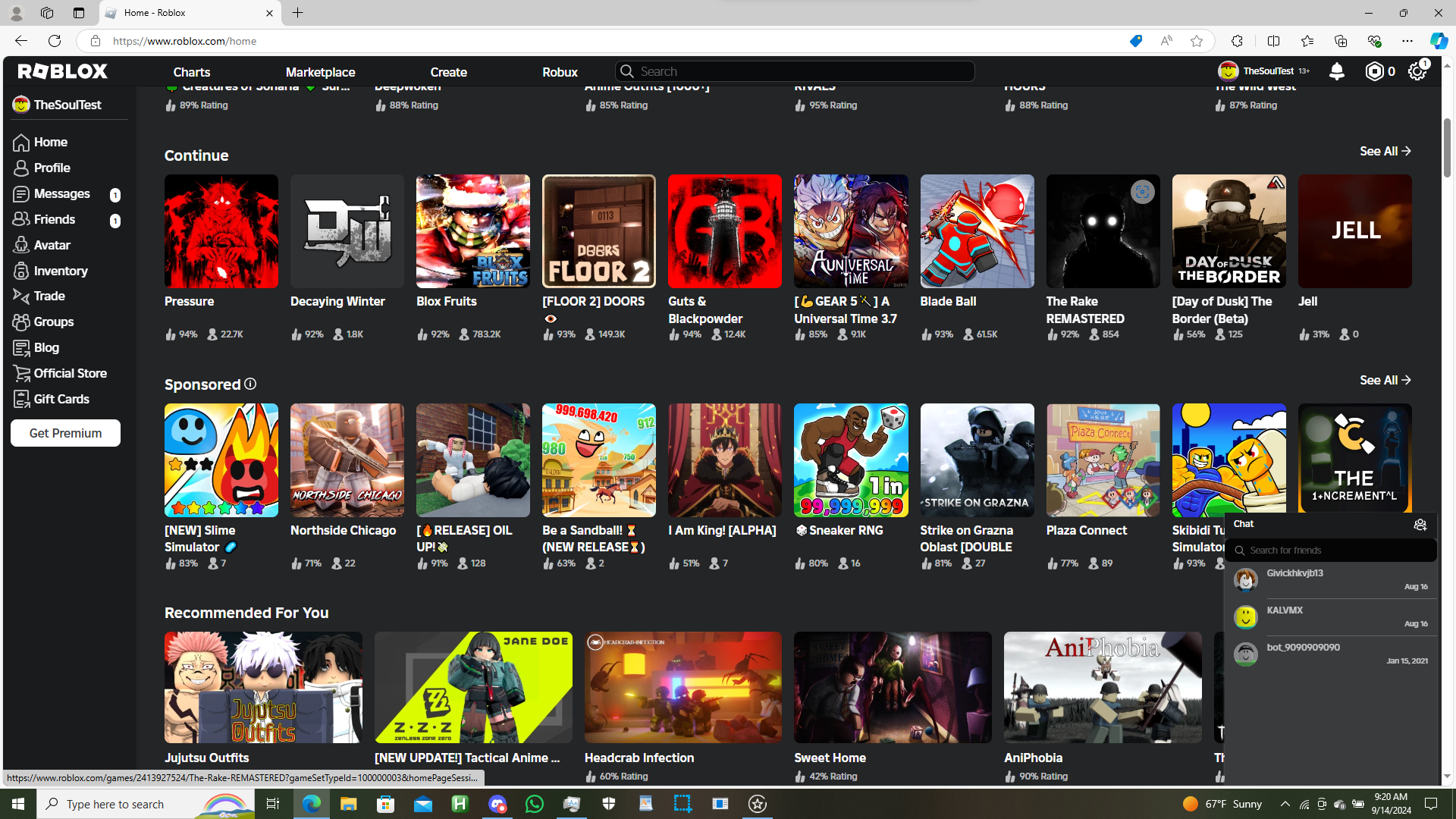This screenshot has width=1456, height=819.
Task: Open Inventory in the sidebar
Action: tap(61, 271)
